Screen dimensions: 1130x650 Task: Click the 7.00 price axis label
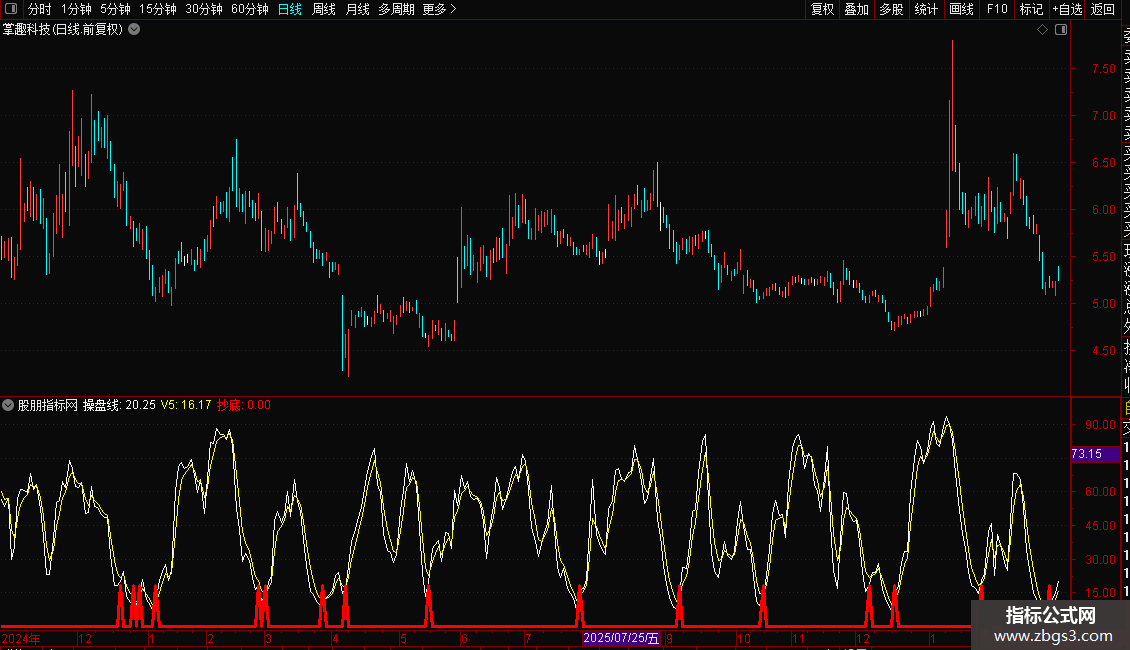(x=1103, y=115)
